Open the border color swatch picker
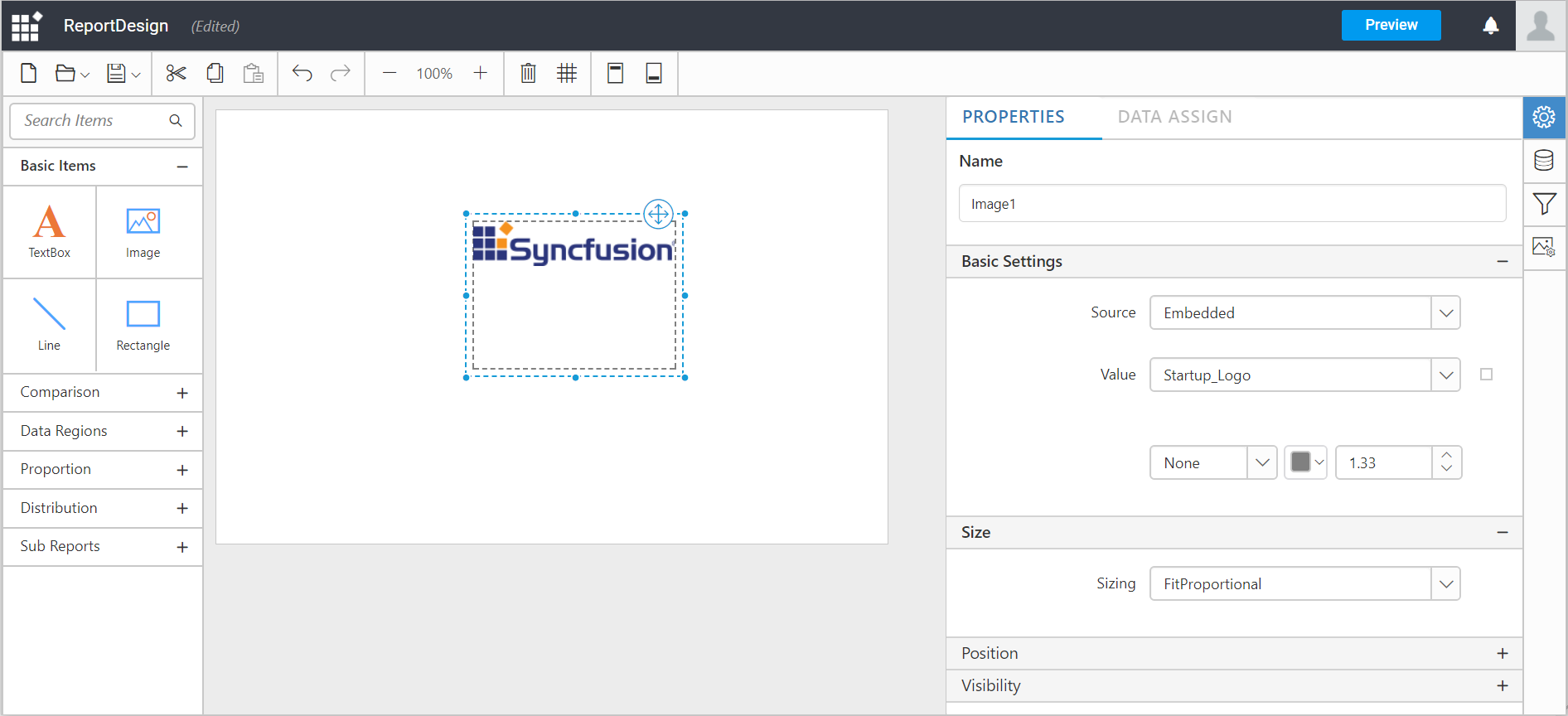 coord(1306,462)
